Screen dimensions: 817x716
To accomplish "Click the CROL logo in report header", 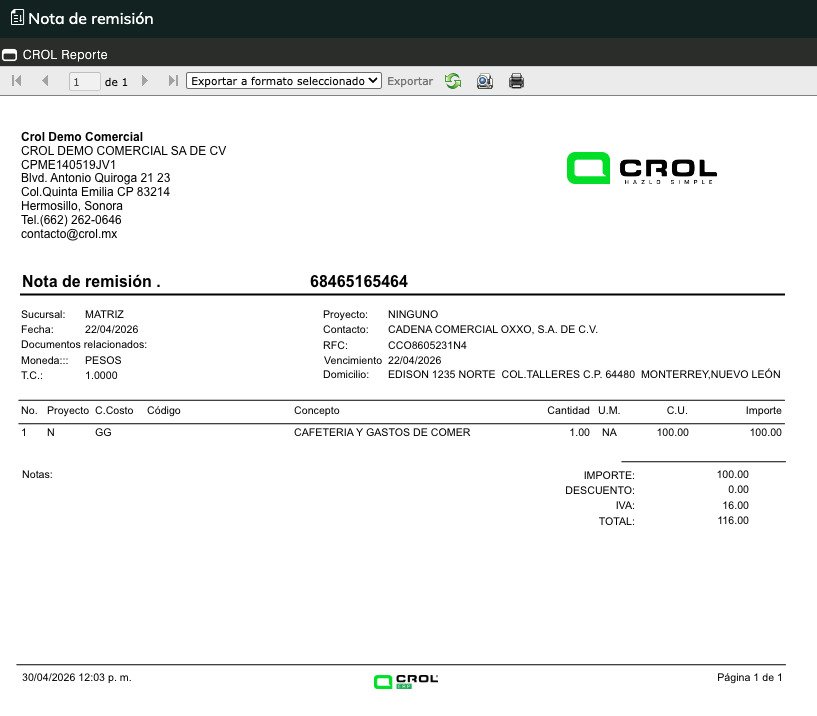I will 641,168.
